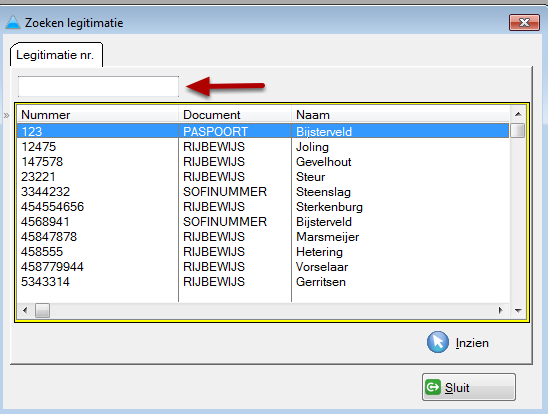Click the horizontal scroll left arrow

[25, 310]
